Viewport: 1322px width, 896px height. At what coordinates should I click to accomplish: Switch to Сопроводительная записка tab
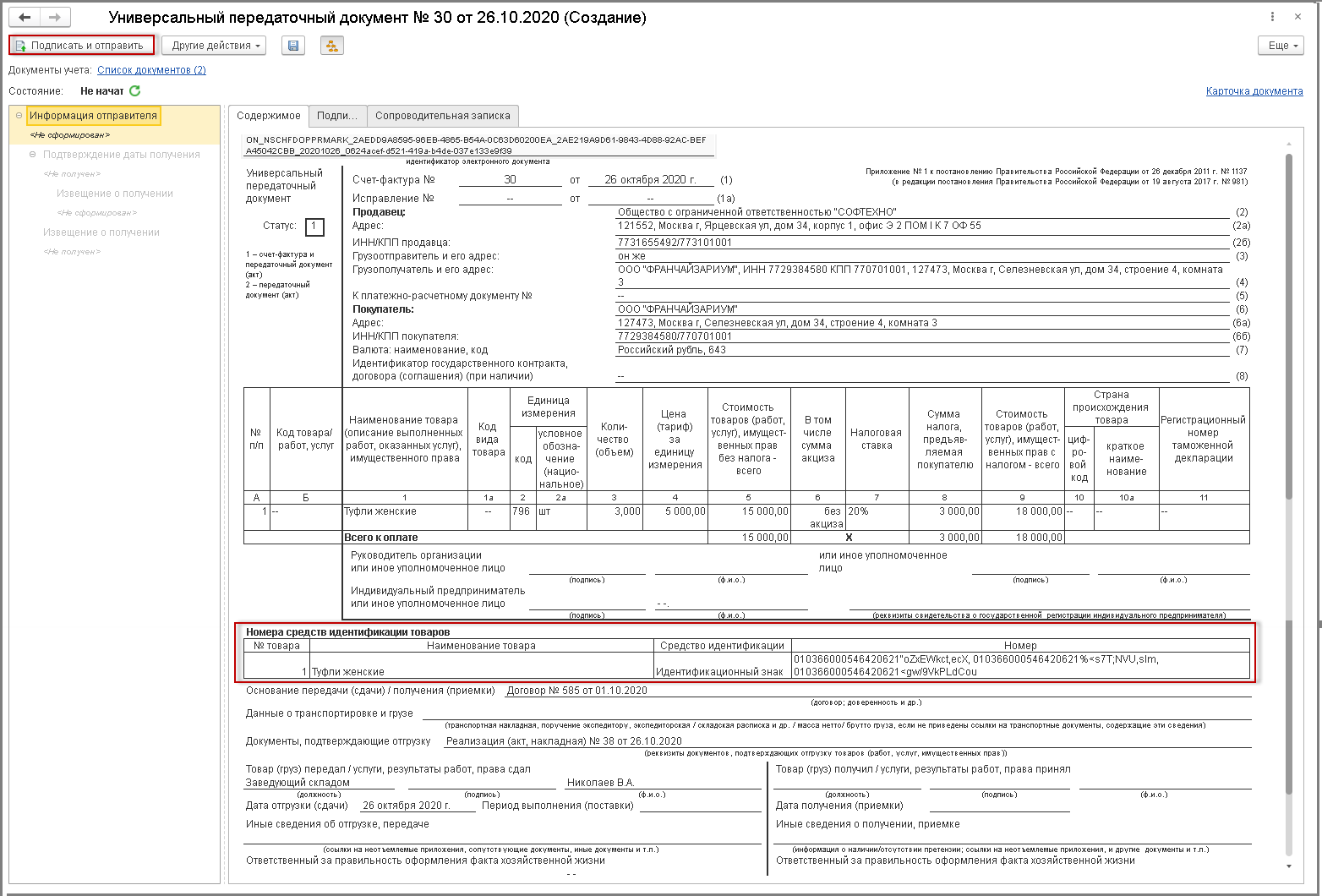pos(443,116)
